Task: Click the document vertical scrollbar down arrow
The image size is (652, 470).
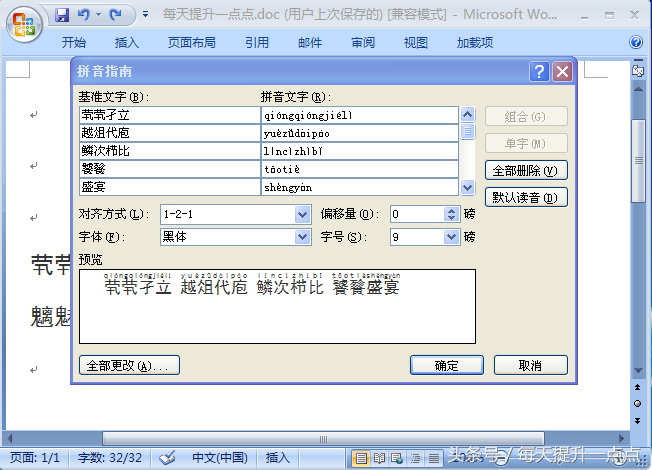Action: click(638, 370)
